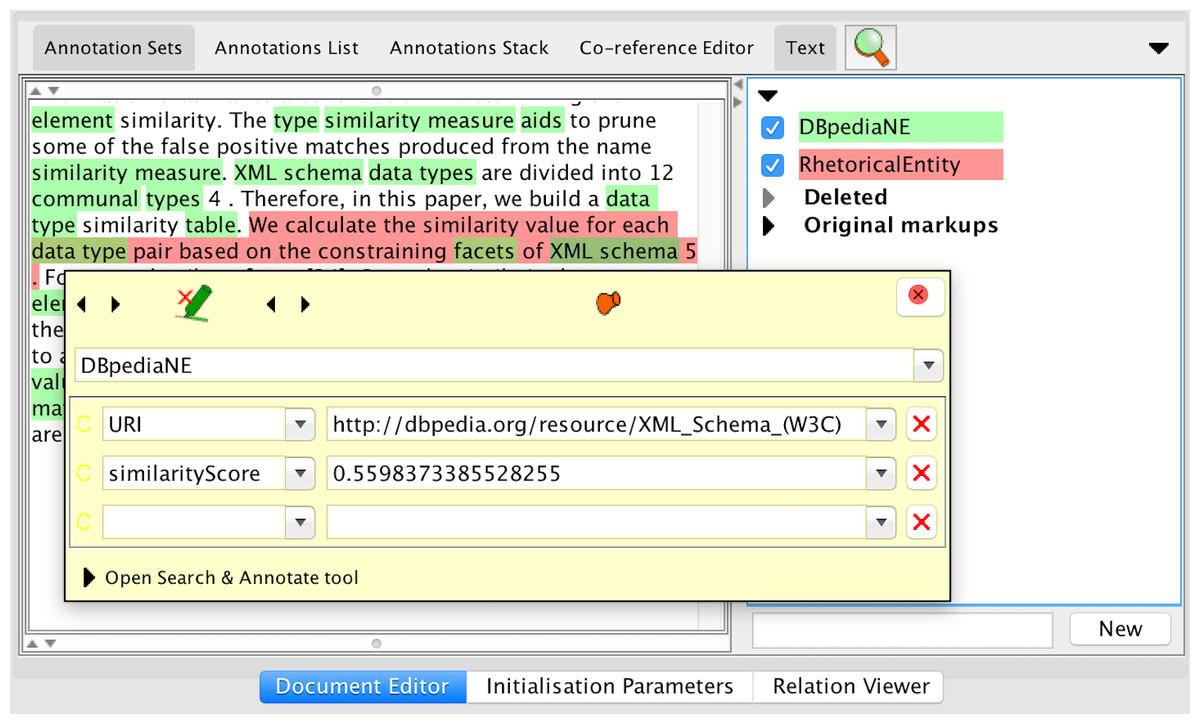Open the Annotations Stack tab

click(x=469, y=48)
